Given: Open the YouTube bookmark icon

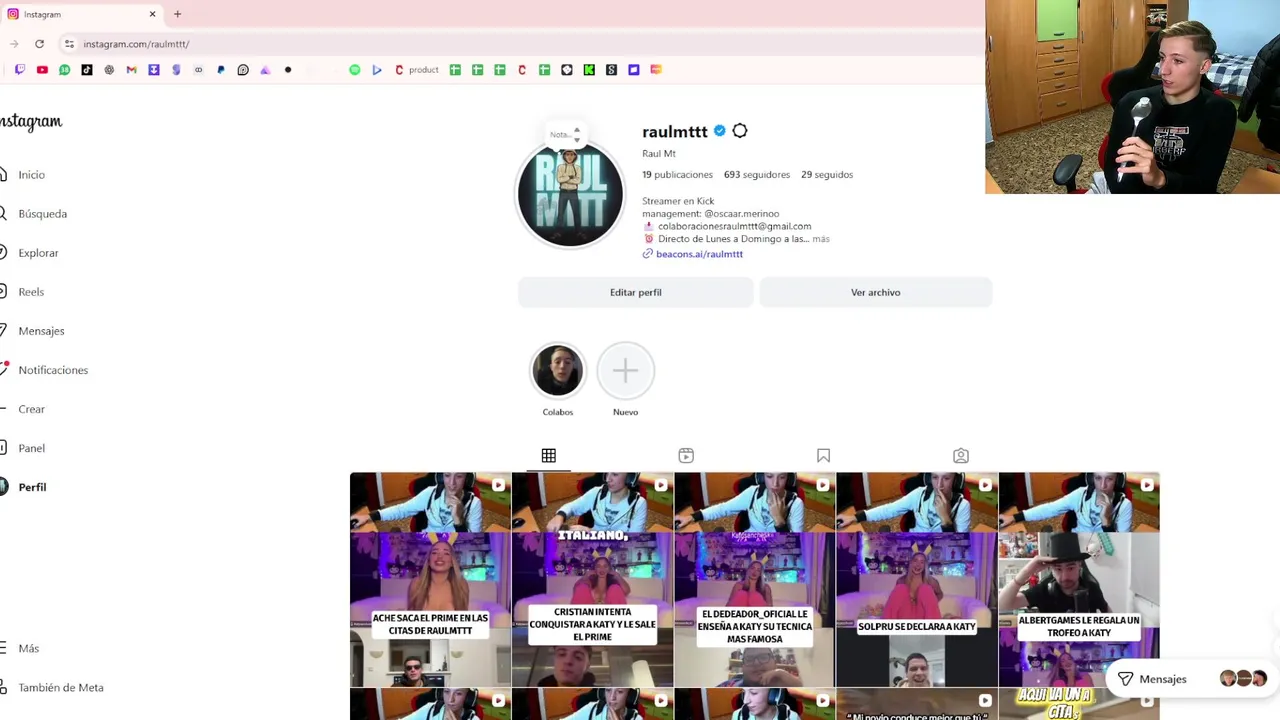Looking at the screenshot, I should (42, 70).
